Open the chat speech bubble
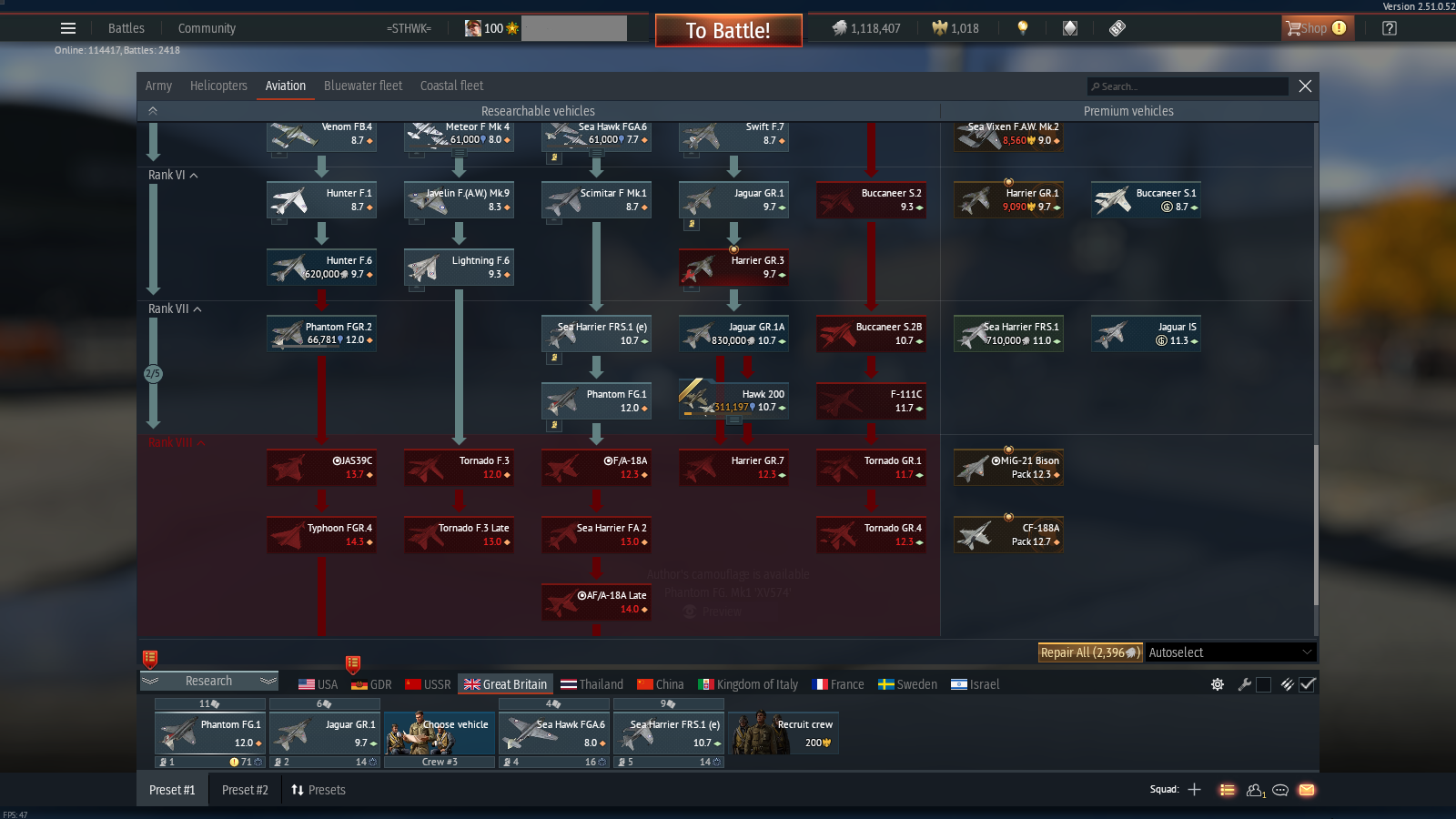Image resolution: width=1456 pixels, height=819 pixels. click(1280, 790)
